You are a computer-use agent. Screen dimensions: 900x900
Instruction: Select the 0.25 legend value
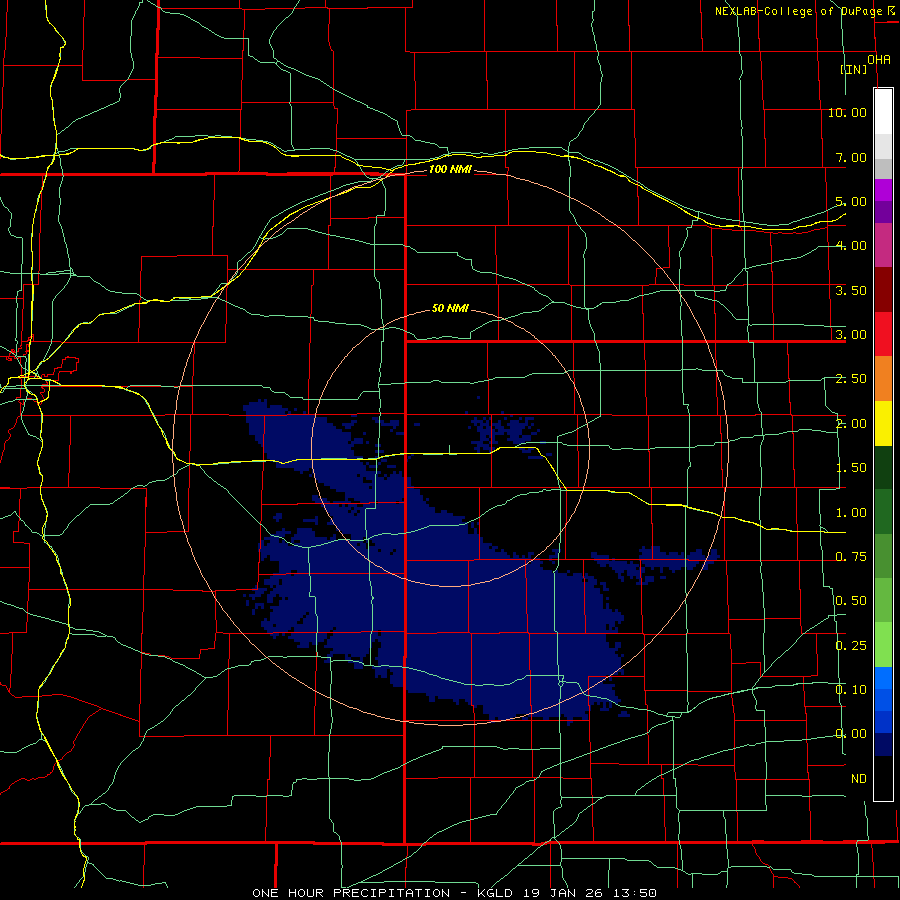(x=851, y=646)
